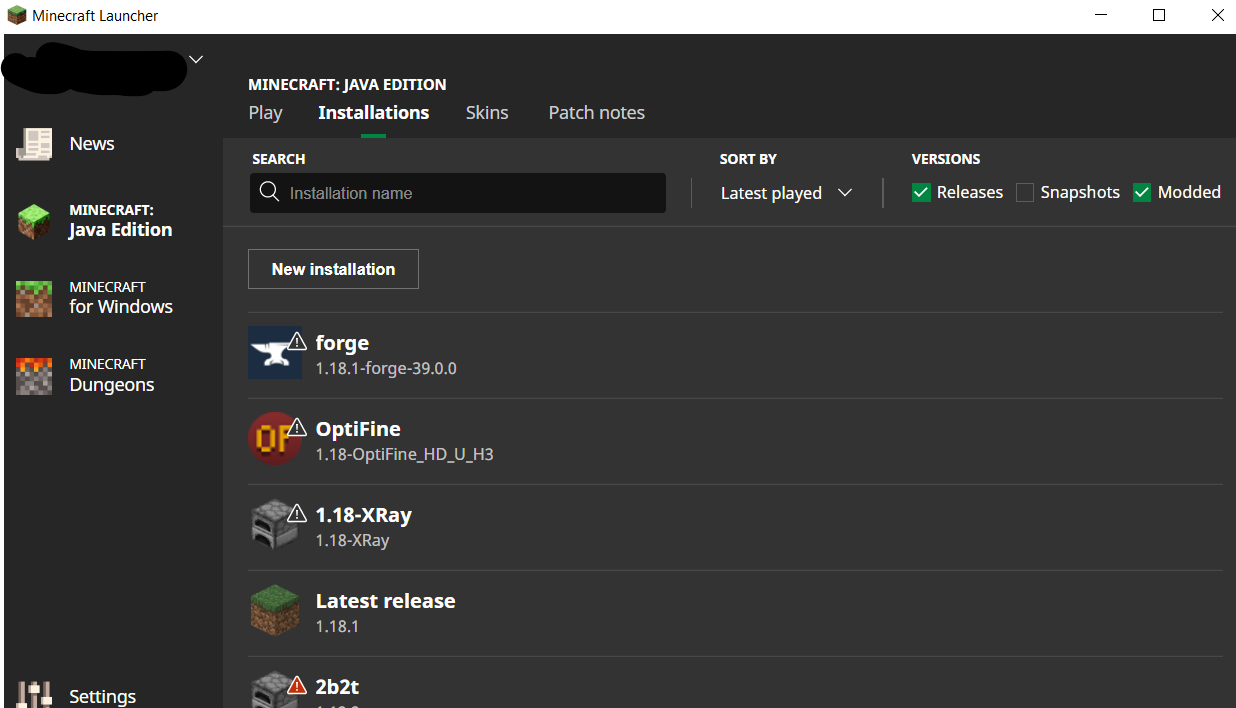This screenshot has height=708, width=1236.
Task: Click the 1.18-XRay furnace icon
Action: coord(274,525)
